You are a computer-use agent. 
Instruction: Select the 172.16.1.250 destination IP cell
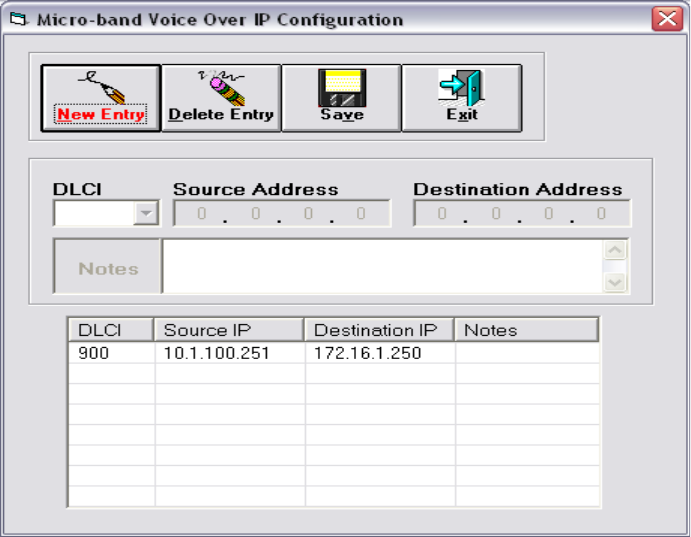[x=379, y=353]
